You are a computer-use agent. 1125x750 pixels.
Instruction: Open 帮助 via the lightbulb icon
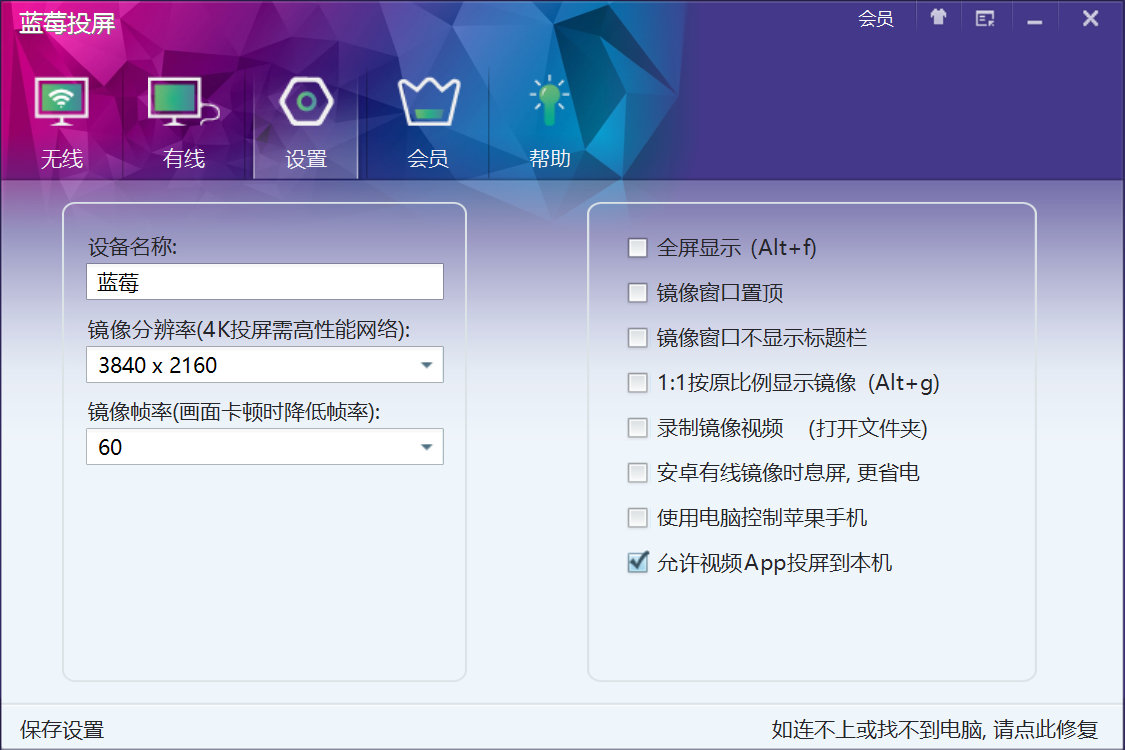pos(548,100)
